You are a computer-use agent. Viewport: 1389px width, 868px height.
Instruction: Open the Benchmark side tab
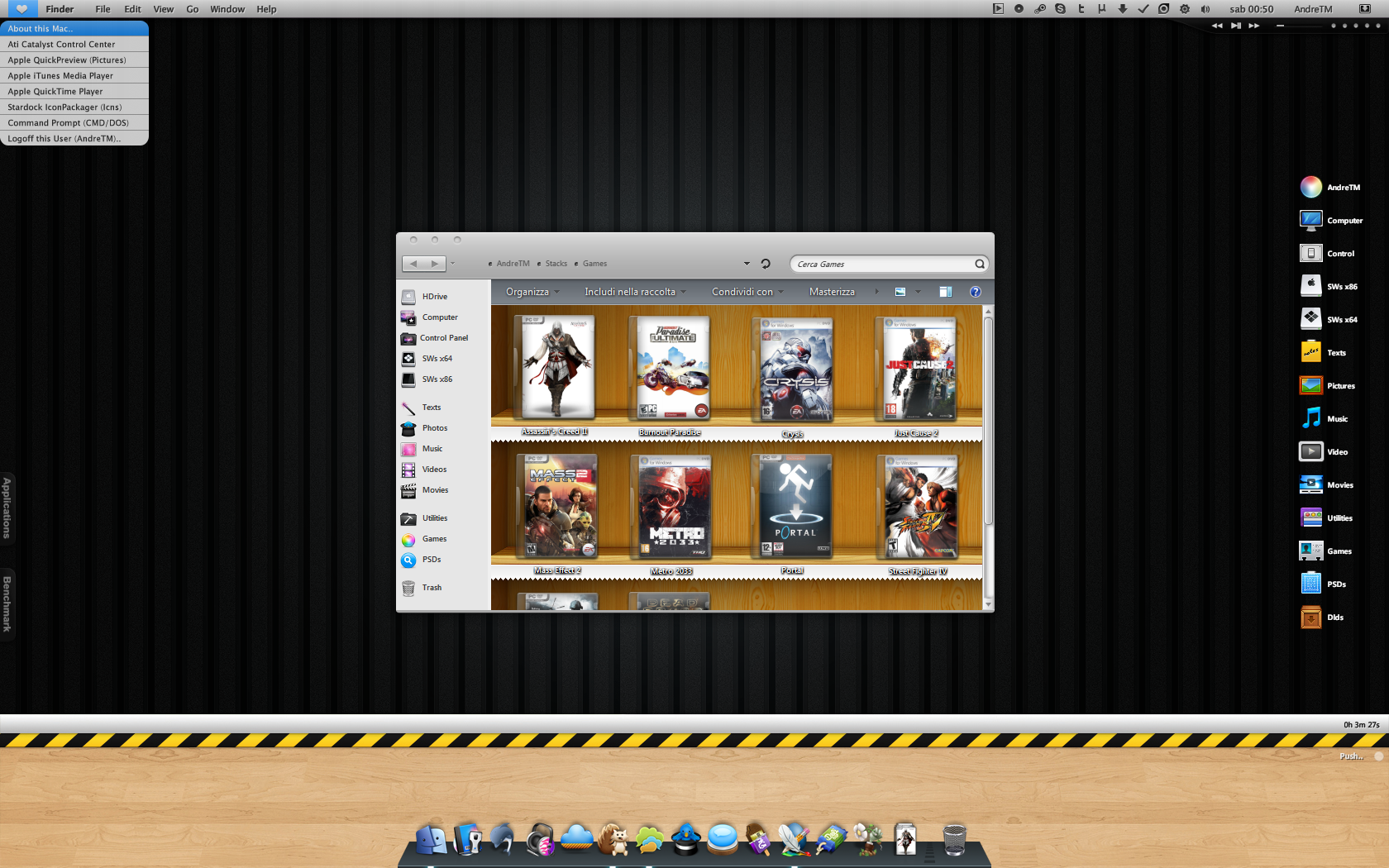[x=7, y=604]
